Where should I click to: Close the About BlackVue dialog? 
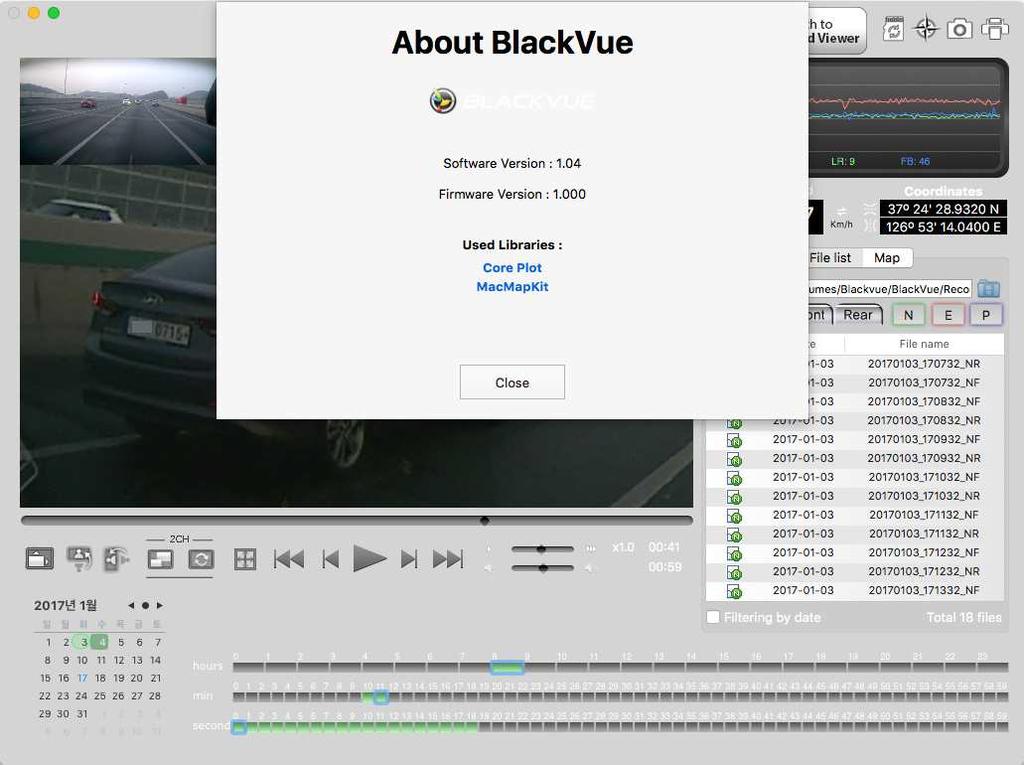pyautogui.click(x=512, y=382)
